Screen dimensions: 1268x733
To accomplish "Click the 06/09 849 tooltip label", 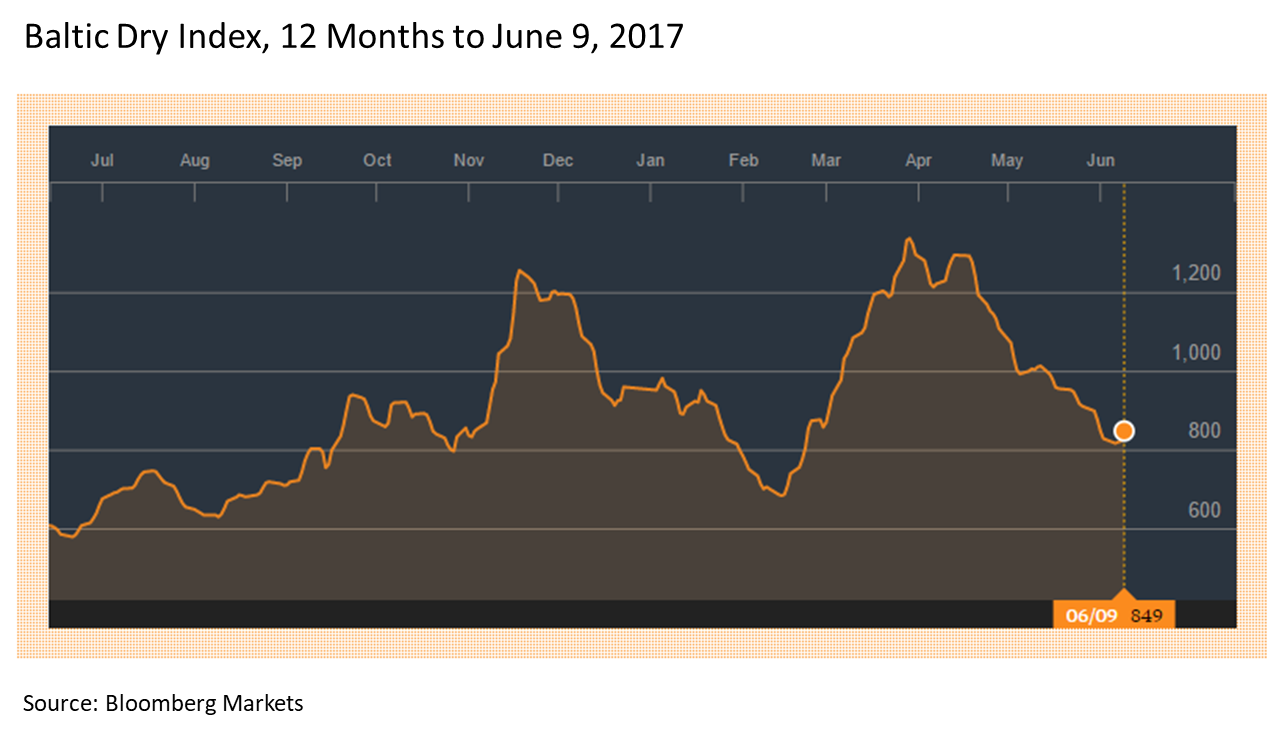I will (x=1115, y=614).
